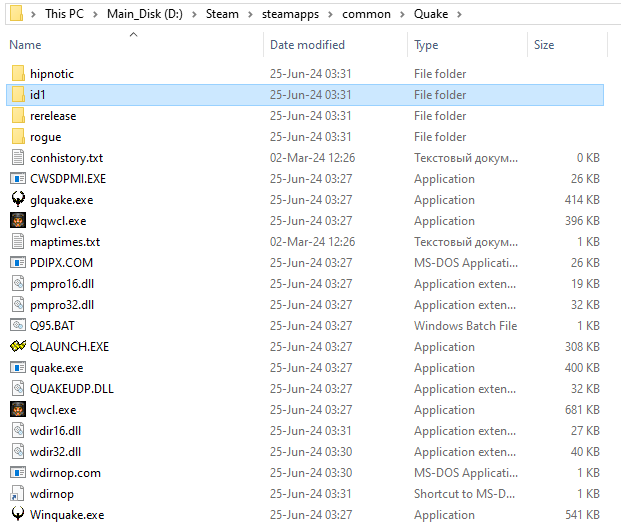Click the PDIPX.COM file icon
The width and height of the screenshot is (621, 531).
pos(18,263)
